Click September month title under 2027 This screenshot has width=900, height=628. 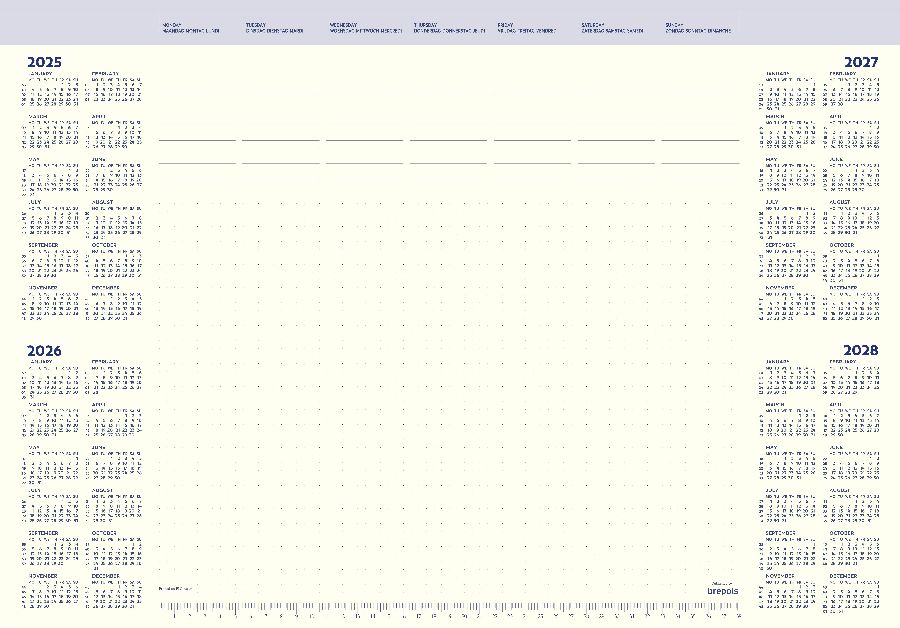click(x=781, y=245)
